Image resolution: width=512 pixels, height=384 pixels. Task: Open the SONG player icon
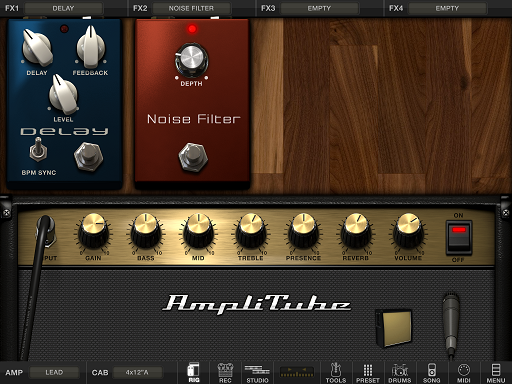point(431,373)
